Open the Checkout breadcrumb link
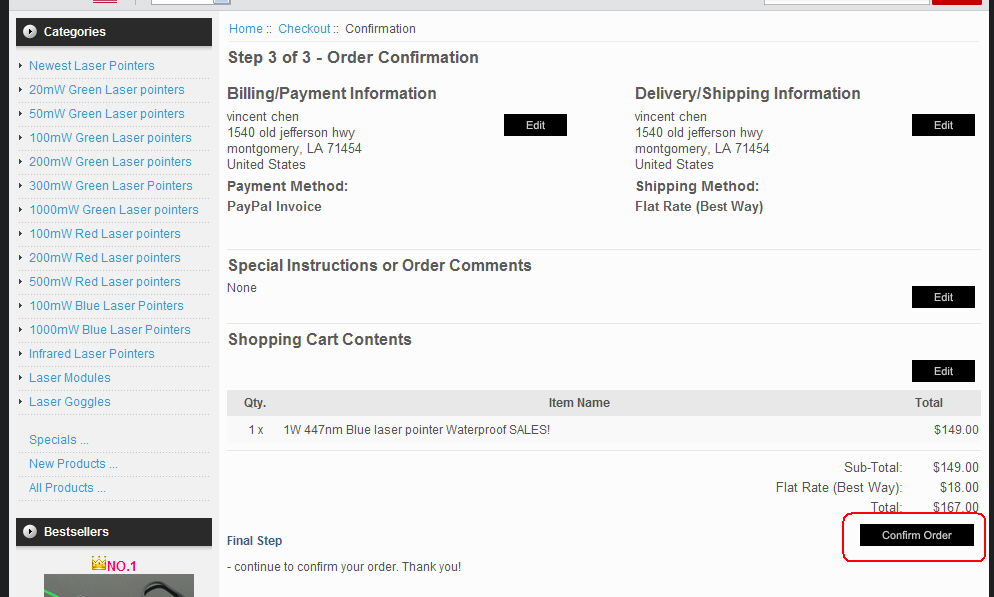 tap(304, 29)
